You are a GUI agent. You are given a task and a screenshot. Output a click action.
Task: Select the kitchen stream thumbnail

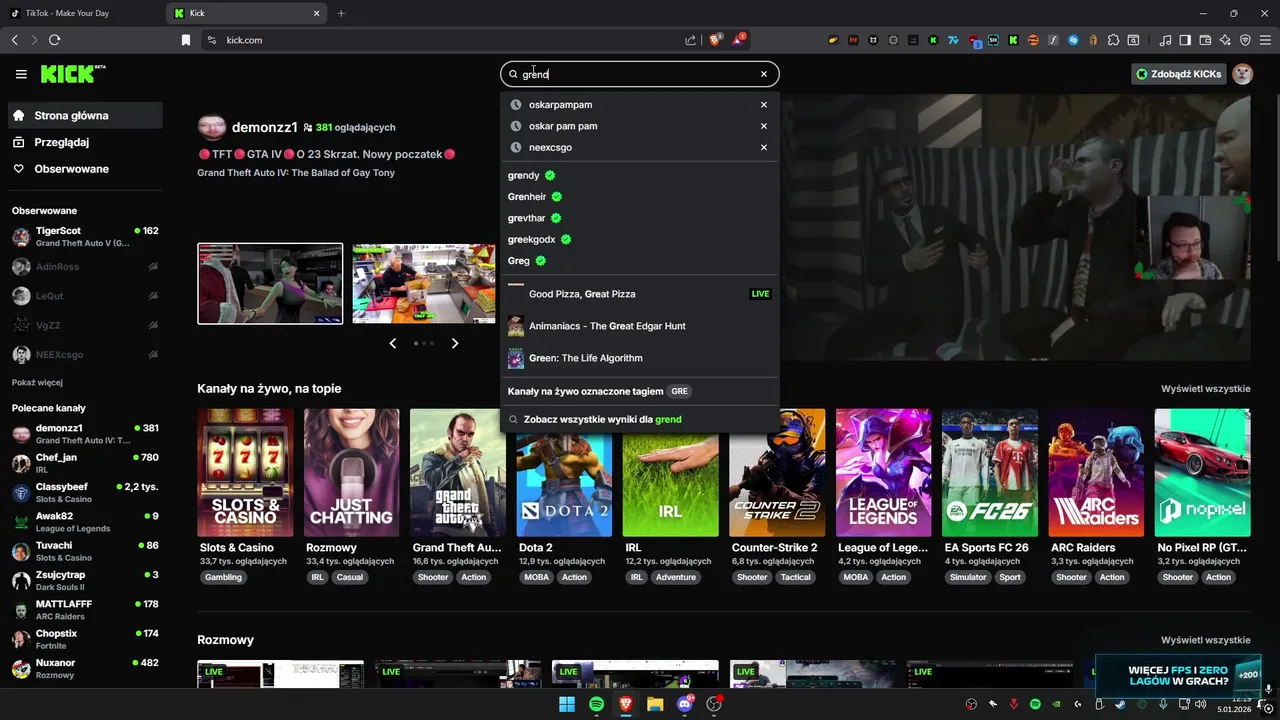point(424,284)
